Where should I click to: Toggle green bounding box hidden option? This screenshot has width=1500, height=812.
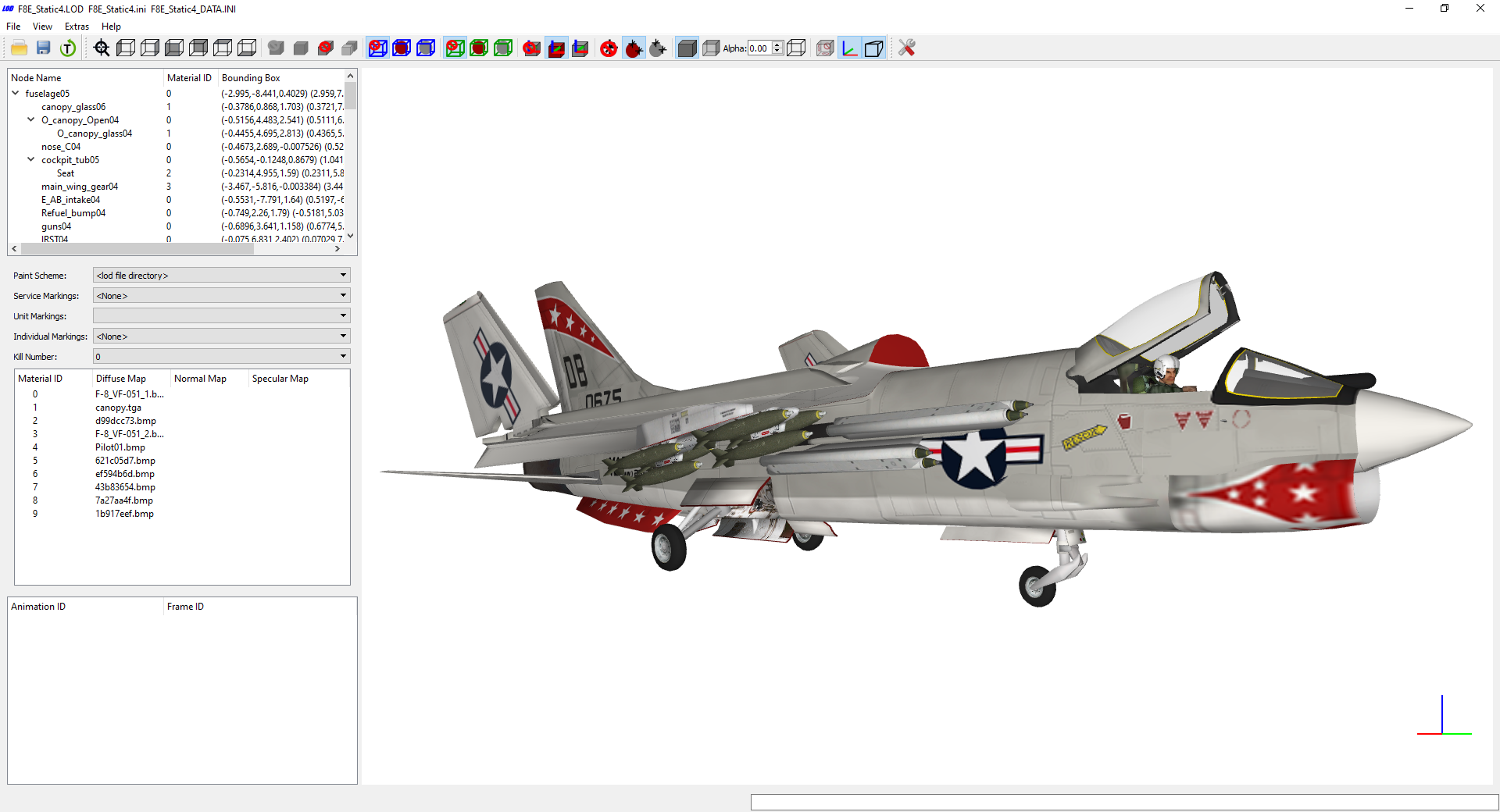coord(455,48)
